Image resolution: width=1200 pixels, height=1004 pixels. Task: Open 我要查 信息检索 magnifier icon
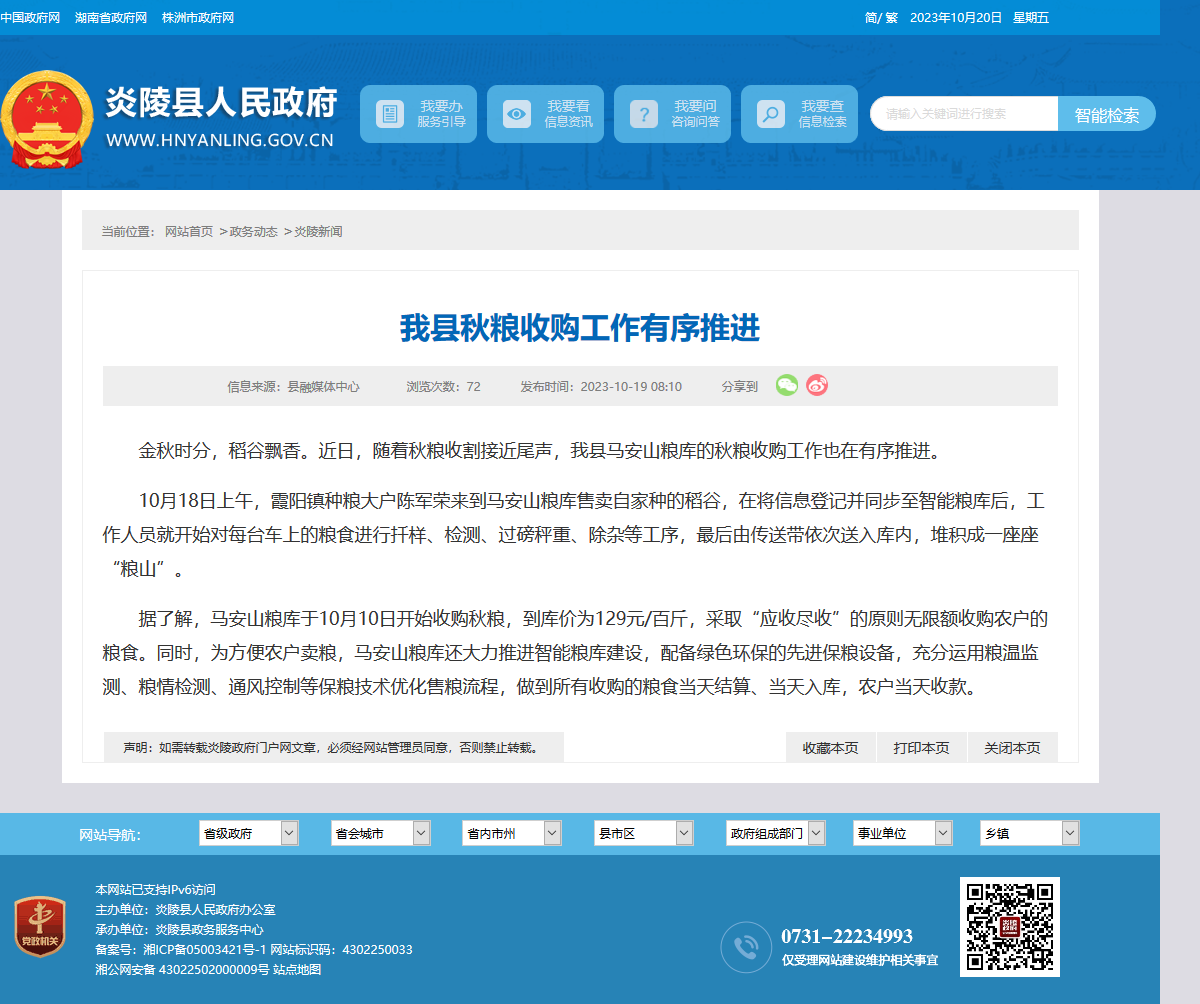(x=770, y=114)
